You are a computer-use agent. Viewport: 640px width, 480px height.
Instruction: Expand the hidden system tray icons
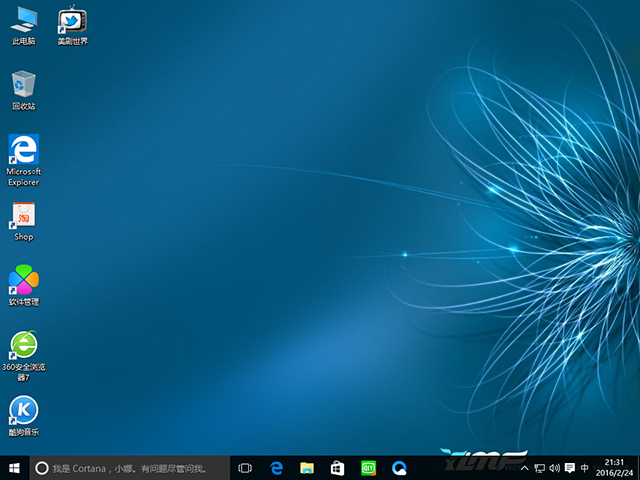click(x=526, y=467)
